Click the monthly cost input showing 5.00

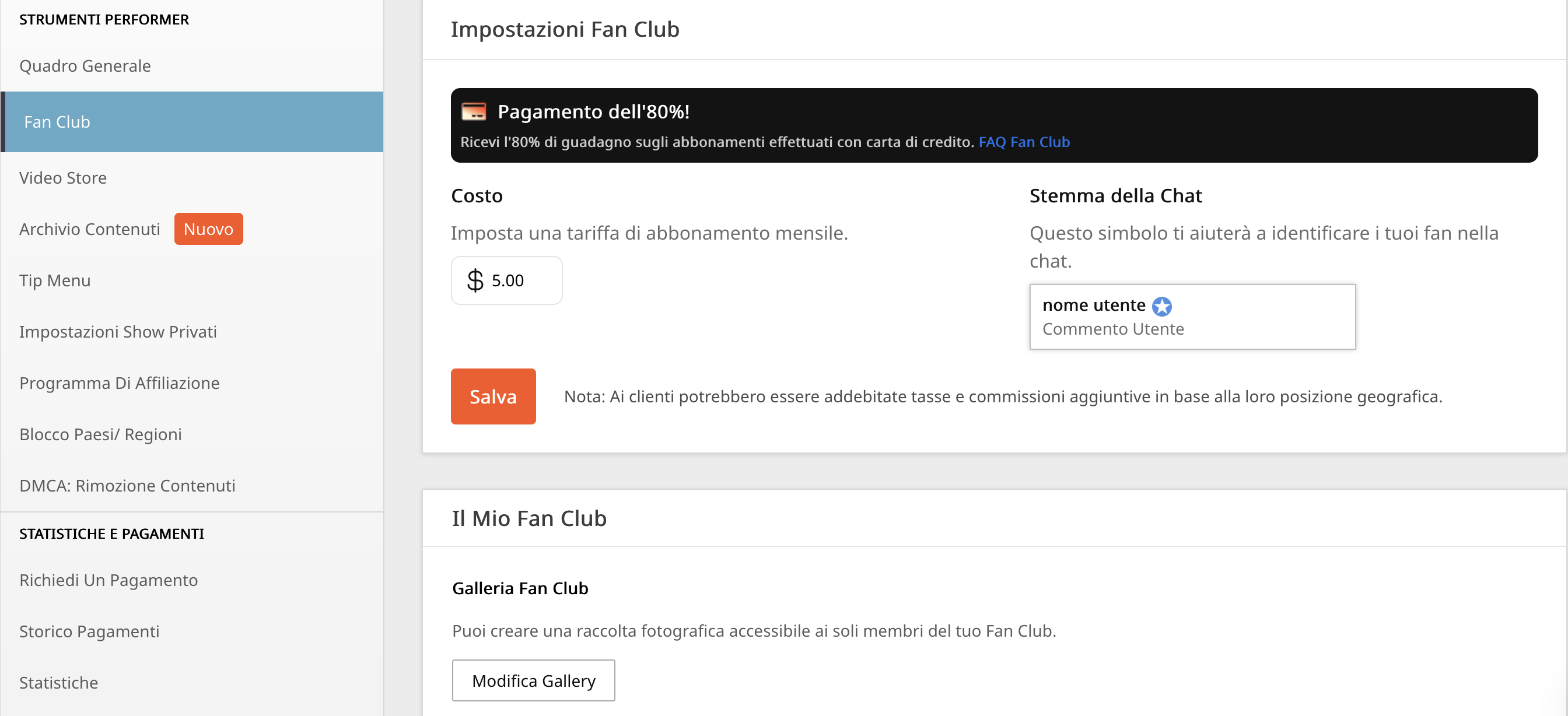coord(506,280)
